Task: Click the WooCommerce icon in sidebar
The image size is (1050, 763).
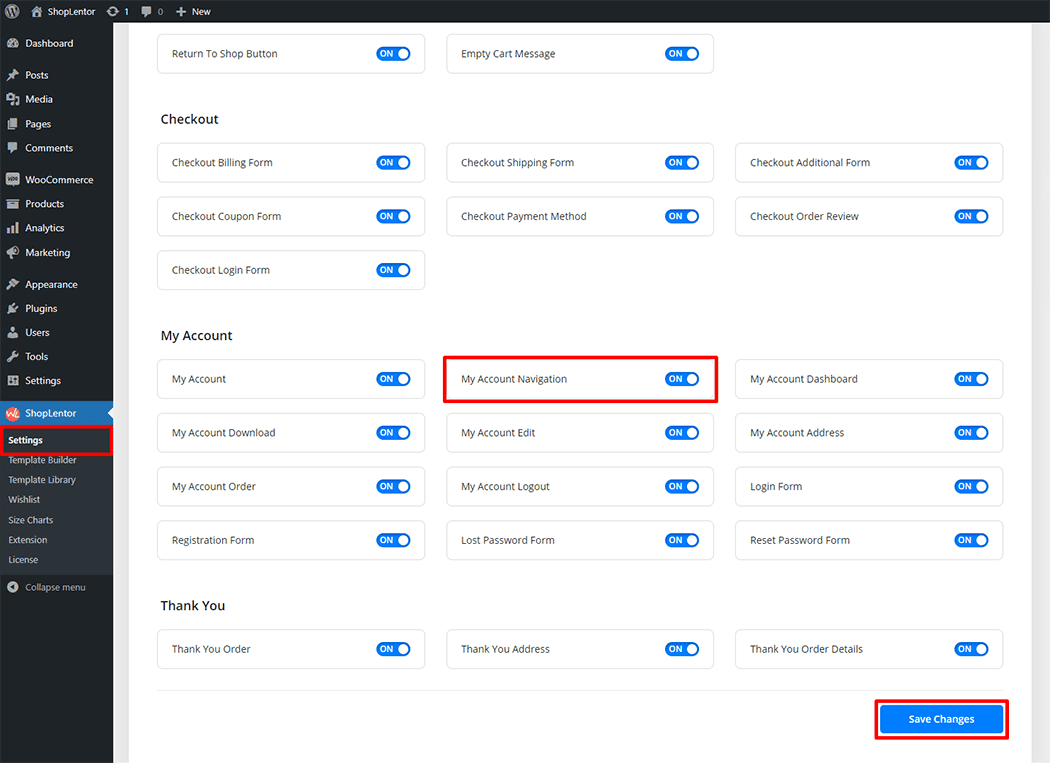Action: [x=13, y=180]
